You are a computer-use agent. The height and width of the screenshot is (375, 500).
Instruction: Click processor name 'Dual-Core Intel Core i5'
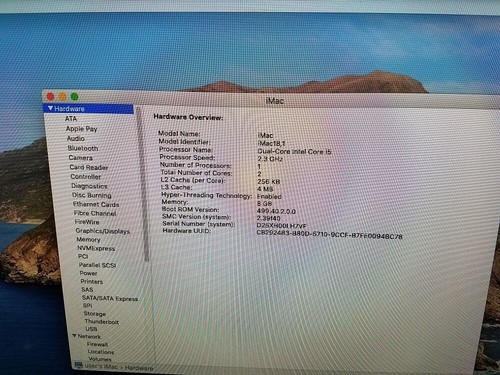pyautogui.click(x=294, y=151)
